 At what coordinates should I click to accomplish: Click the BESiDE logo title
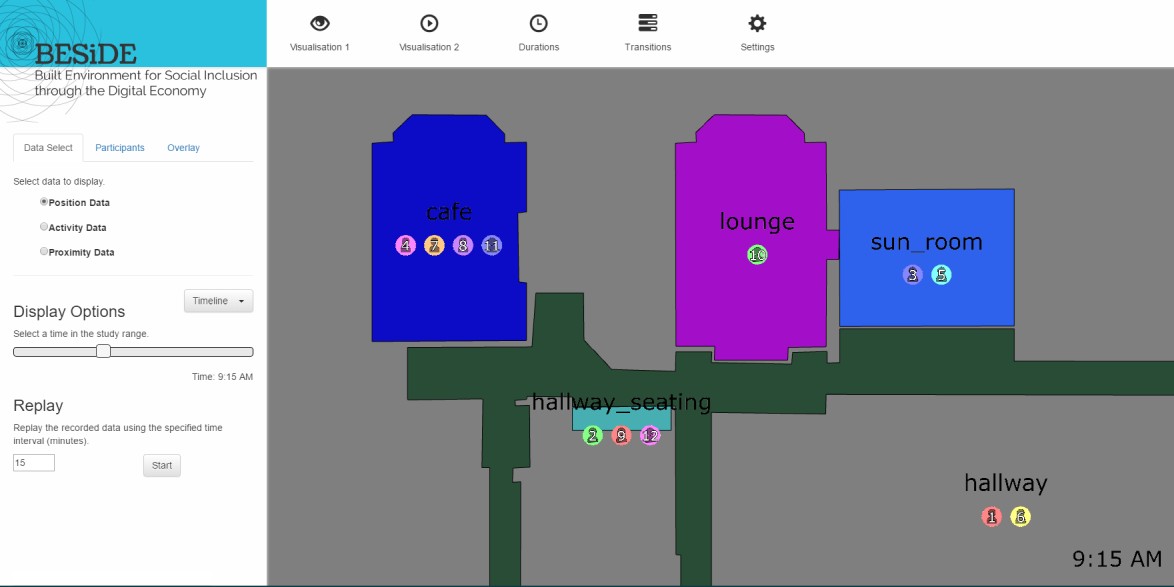coord(85,54)
